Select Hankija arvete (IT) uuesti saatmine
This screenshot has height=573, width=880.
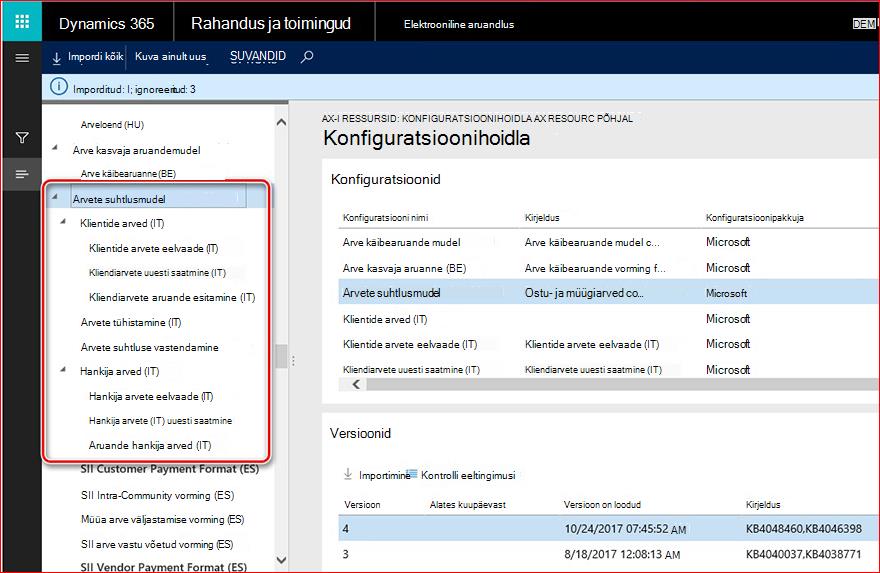coord(161,420)
